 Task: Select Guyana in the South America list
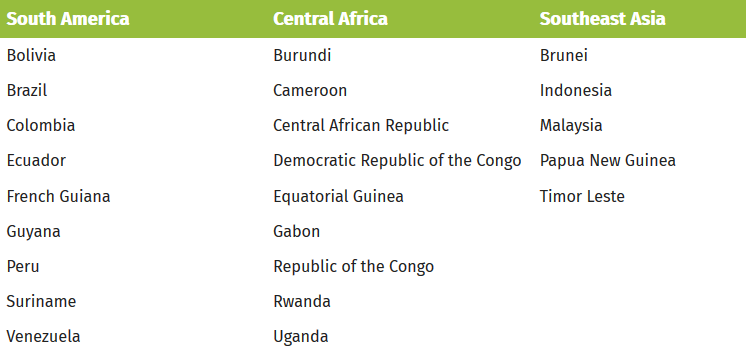tap(33, 232)
